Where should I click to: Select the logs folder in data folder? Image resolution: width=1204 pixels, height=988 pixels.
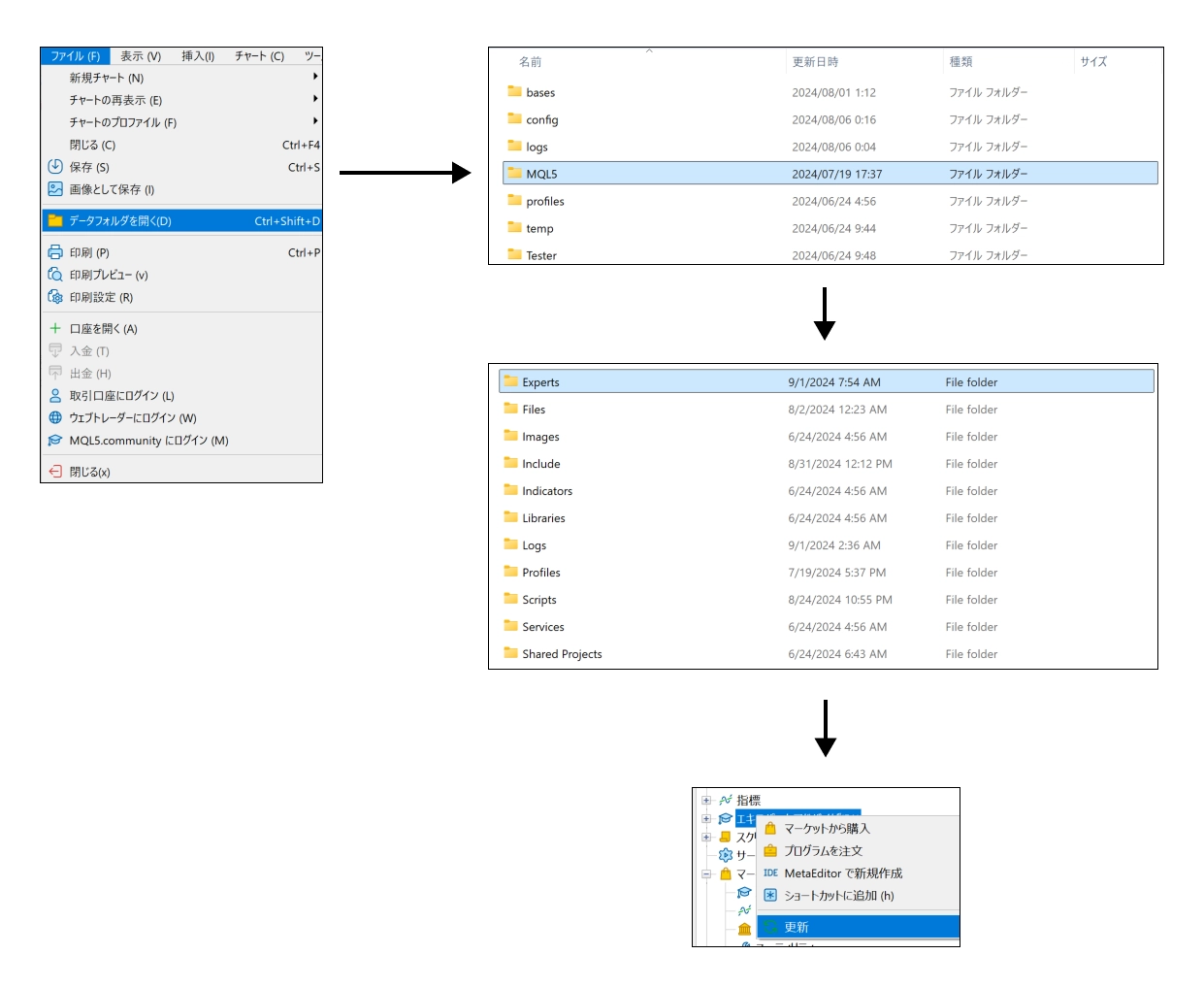(830, 147)
